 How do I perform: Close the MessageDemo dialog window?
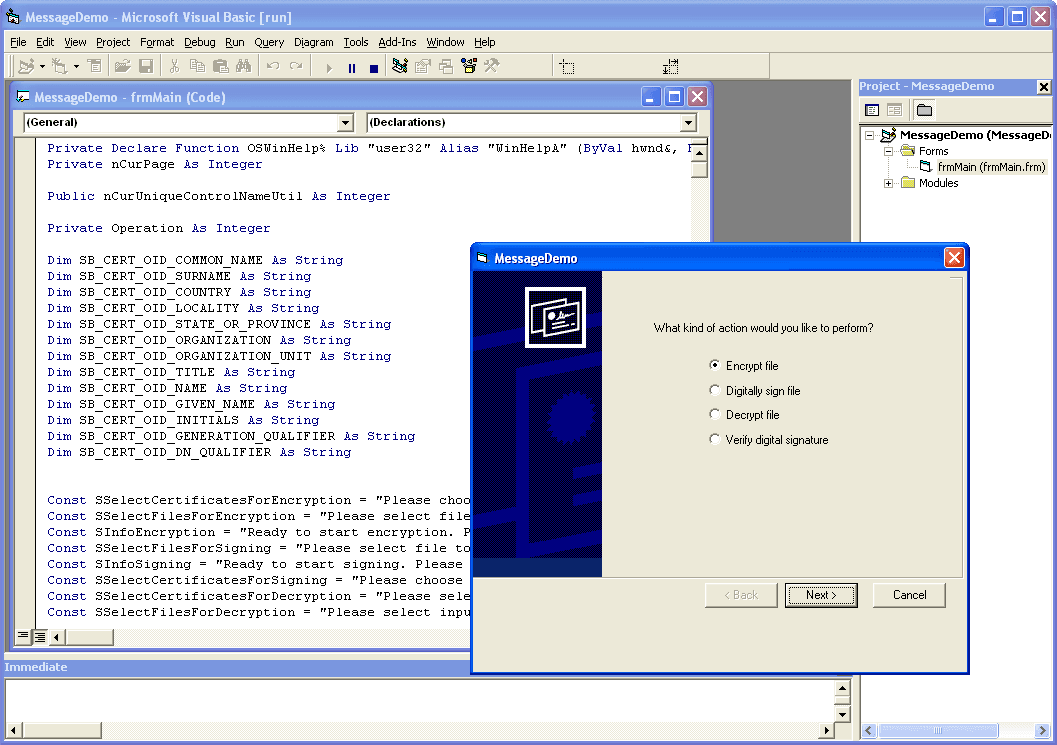click(x=954, y=258)
